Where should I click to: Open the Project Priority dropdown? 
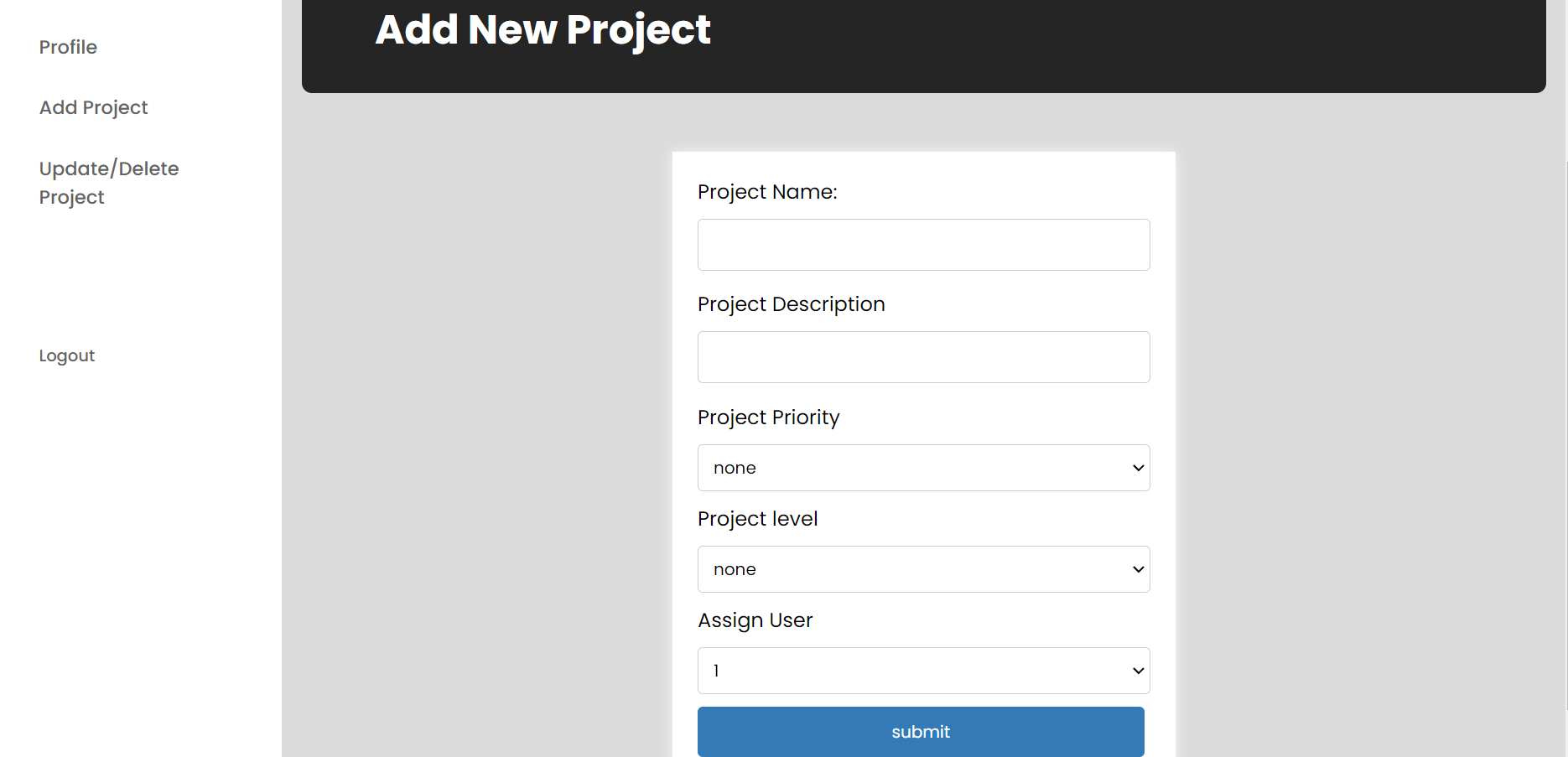tap(922, 468)
